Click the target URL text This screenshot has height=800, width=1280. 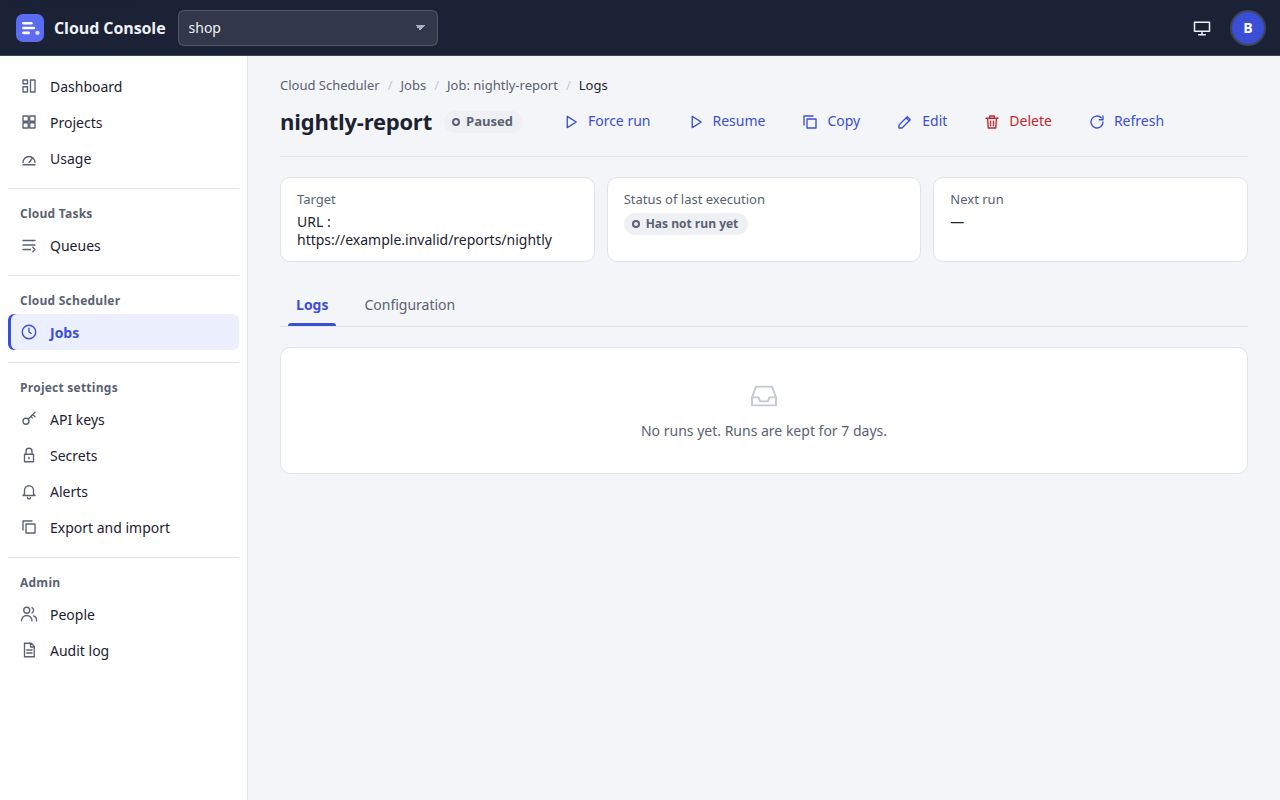tap(424, 231)
